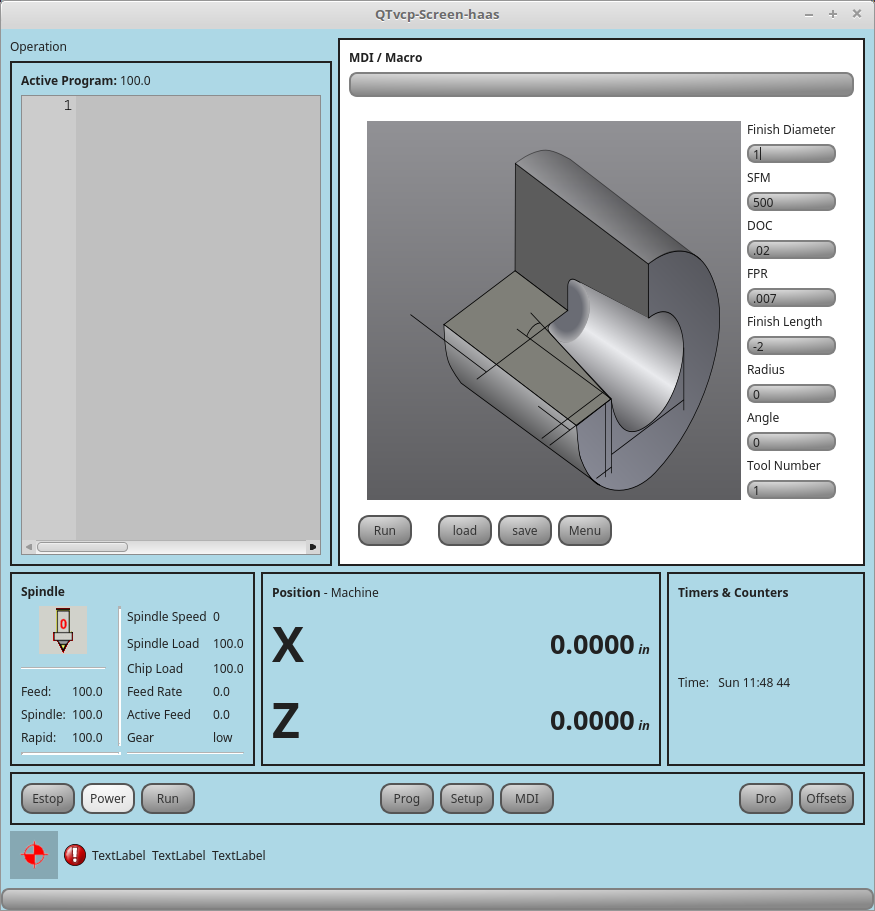Click the horizontal scrollbar thumb in program view
Screen dimensions: 875x911
(x=82, y=547)
